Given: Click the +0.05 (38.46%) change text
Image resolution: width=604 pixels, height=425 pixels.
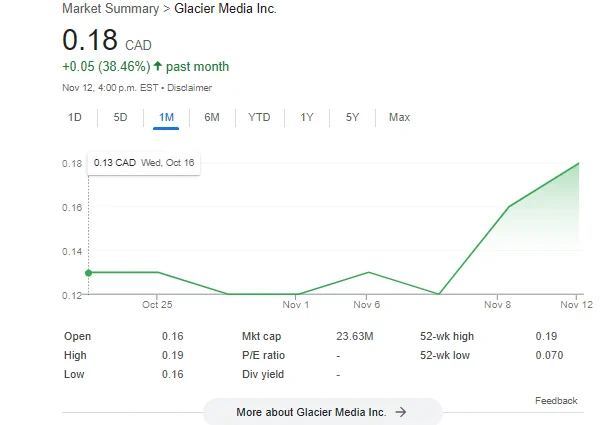Looking at the screenshot, I should pyautogui.click(x=106, y=67).
